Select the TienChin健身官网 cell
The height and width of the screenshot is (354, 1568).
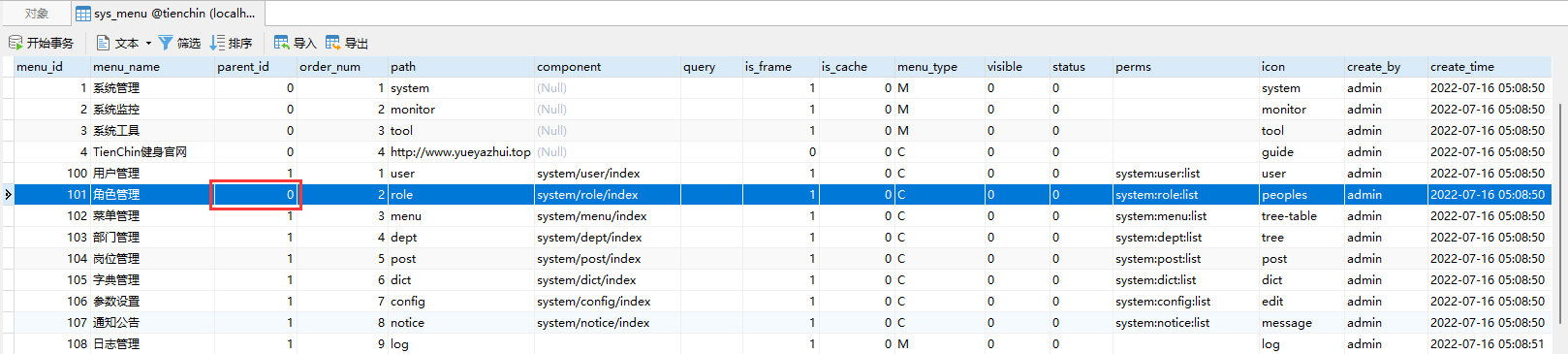[152, 152]
